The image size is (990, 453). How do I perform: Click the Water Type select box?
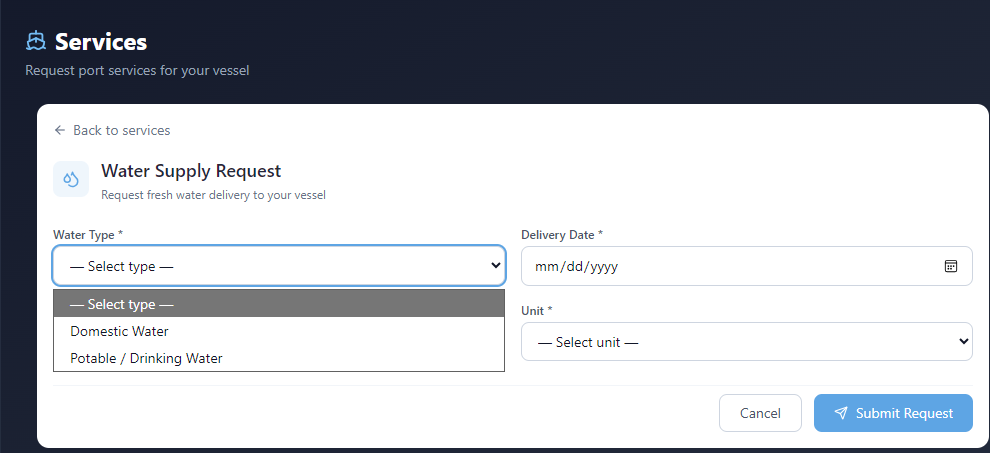pos(279,266)
